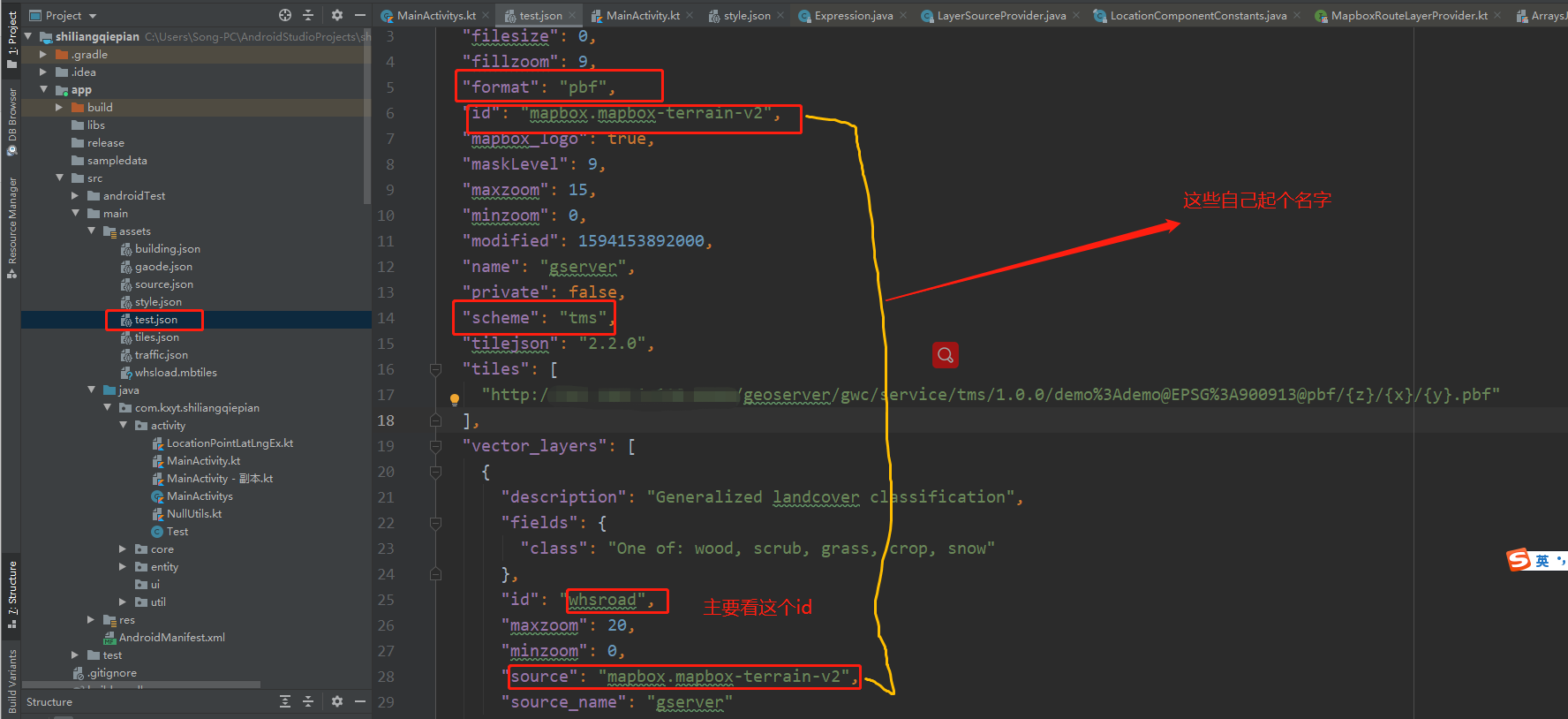The image size is (1568, 719).
Task: Click the red magnifier search button
Action: (x=946, y=355)
